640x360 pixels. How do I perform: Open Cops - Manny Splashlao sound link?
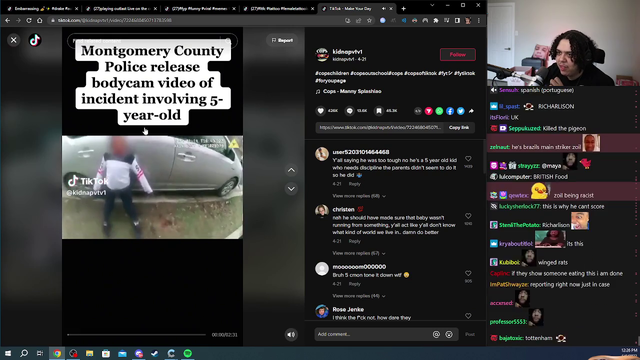click(x=352, y=91)
